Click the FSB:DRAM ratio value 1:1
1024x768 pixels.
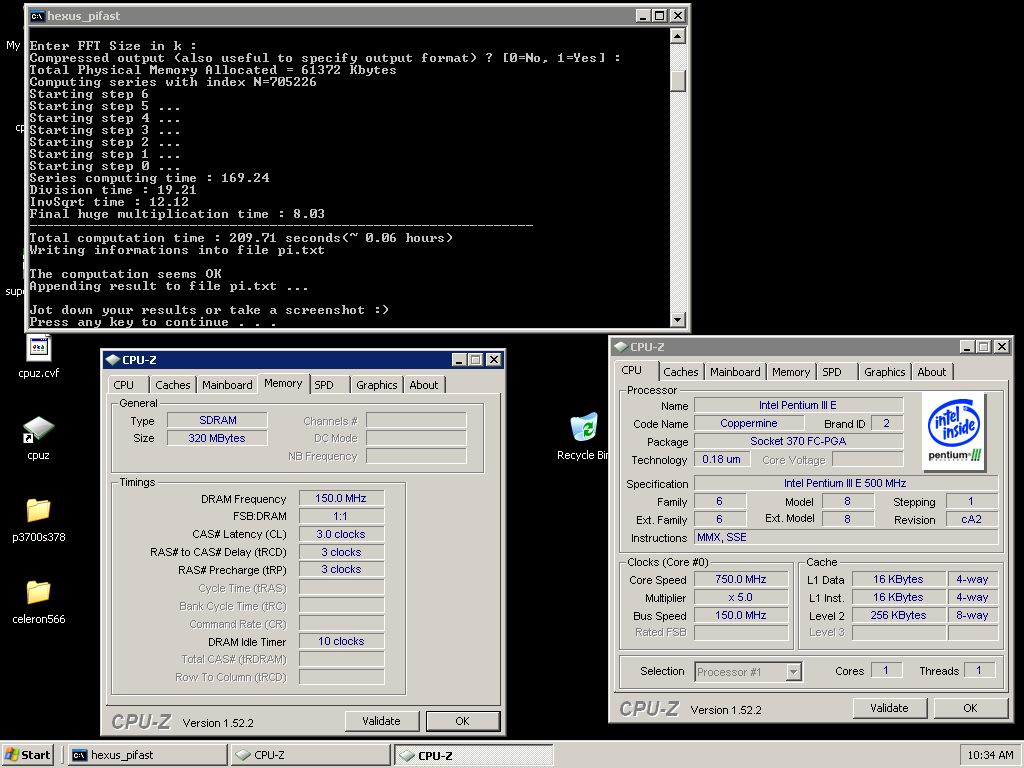(341, 516)
